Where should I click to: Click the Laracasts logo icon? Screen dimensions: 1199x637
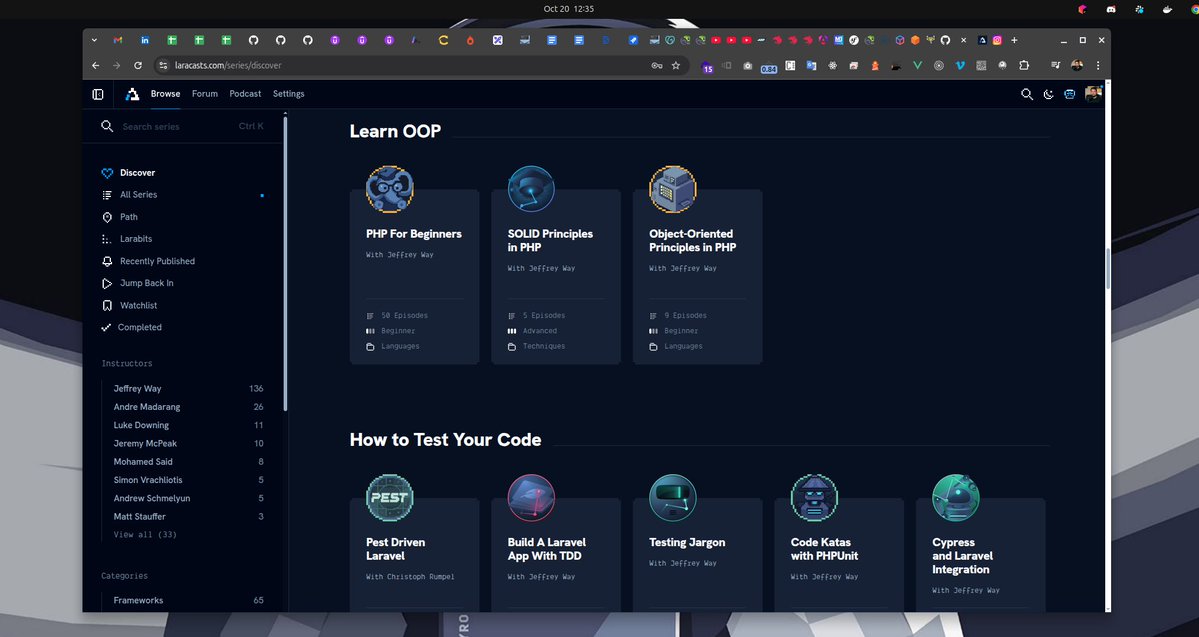(132, 94)
